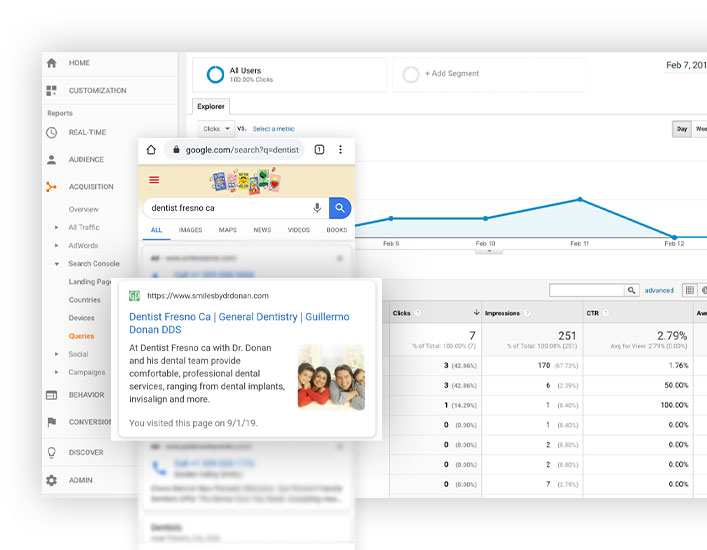Image resolution: width=707 pixels, height=550 pixels.
Task: Expand the AdWords submenu
Action: (56, 246)
